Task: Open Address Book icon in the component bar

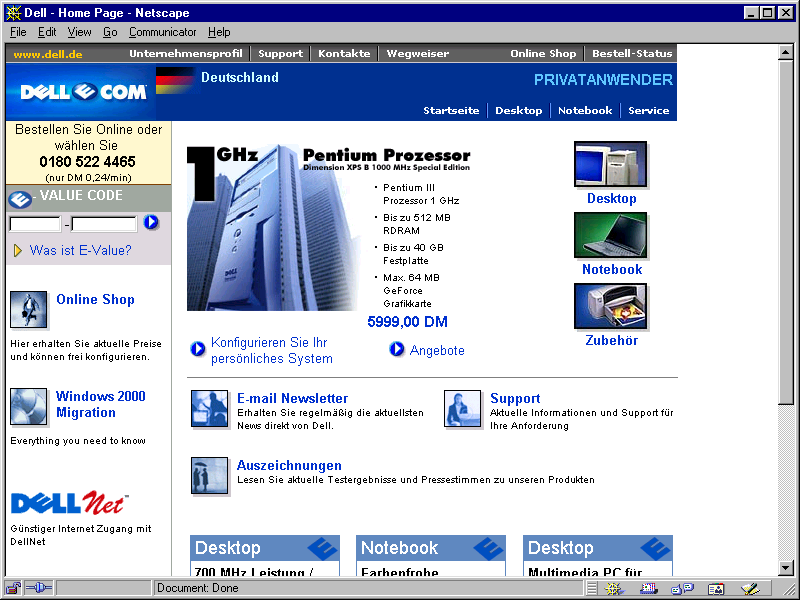Action: tap(716, 589)
